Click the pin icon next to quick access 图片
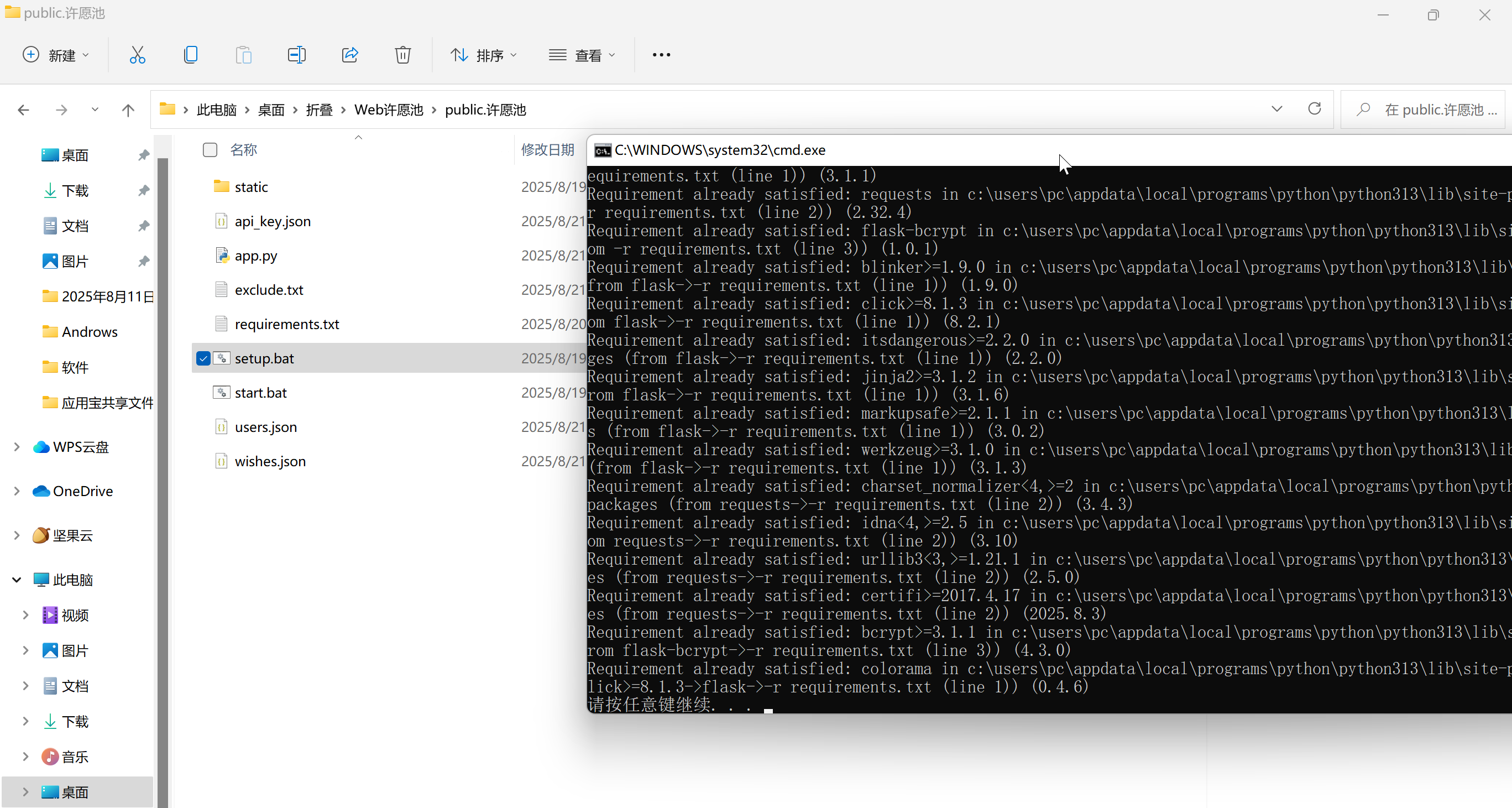Image resolution: width=1512 pixels, height=808 pixels. pyautogui.click(x=143, y=261)
